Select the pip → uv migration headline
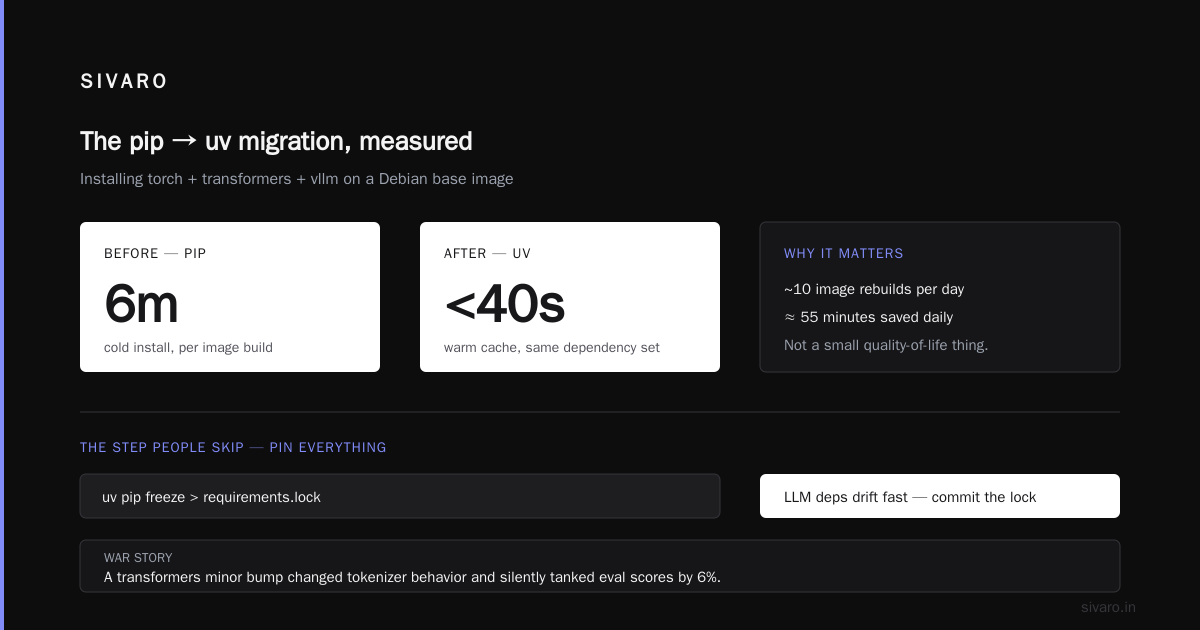The height and width of the screenshot is (630, 1200). pos(276,141)
